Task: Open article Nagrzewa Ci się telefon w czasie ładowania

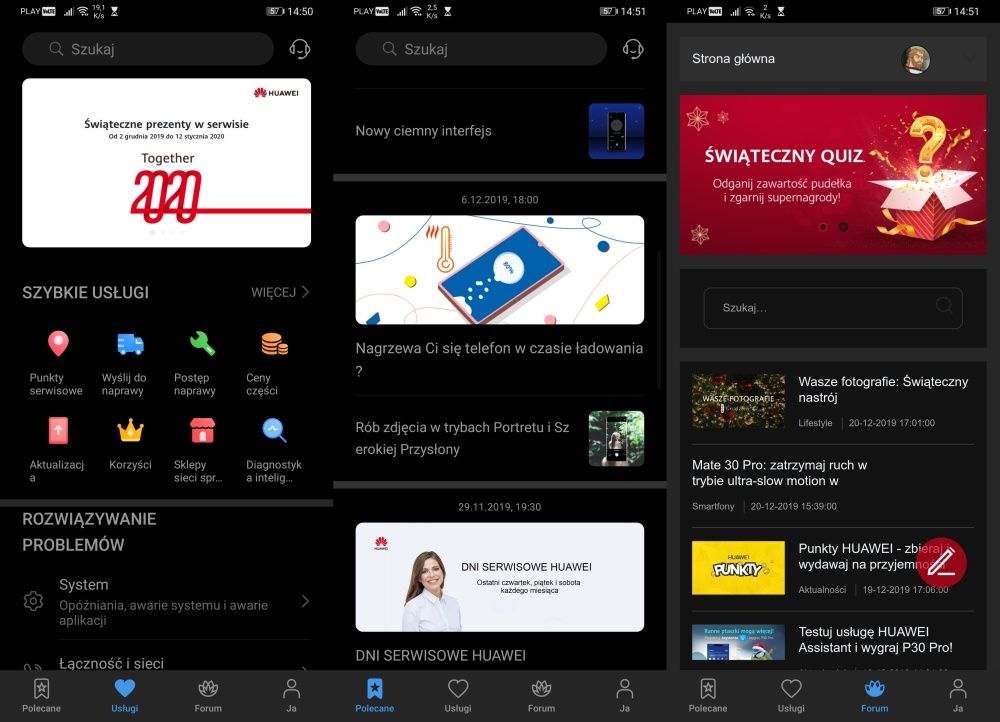Action: point(499,359)
